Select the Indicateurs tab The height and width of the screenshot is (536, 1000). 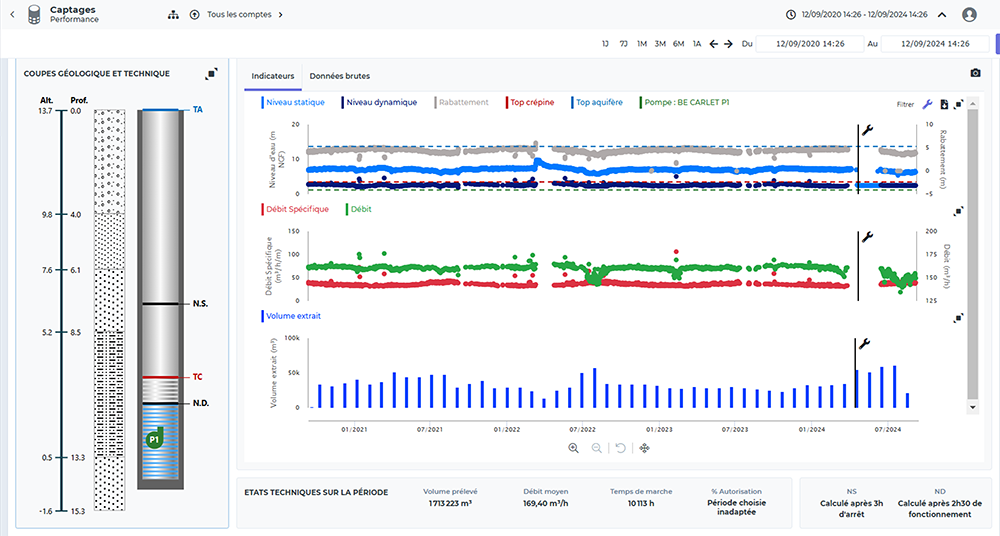pyautogui.click(x=273, y=76)
